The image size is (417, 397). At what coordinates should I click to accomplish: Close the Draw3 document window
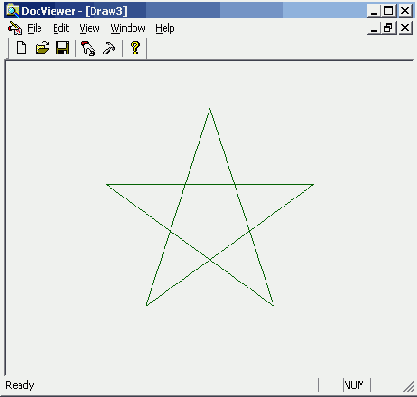pyautogui.click(x=405, y=28)
